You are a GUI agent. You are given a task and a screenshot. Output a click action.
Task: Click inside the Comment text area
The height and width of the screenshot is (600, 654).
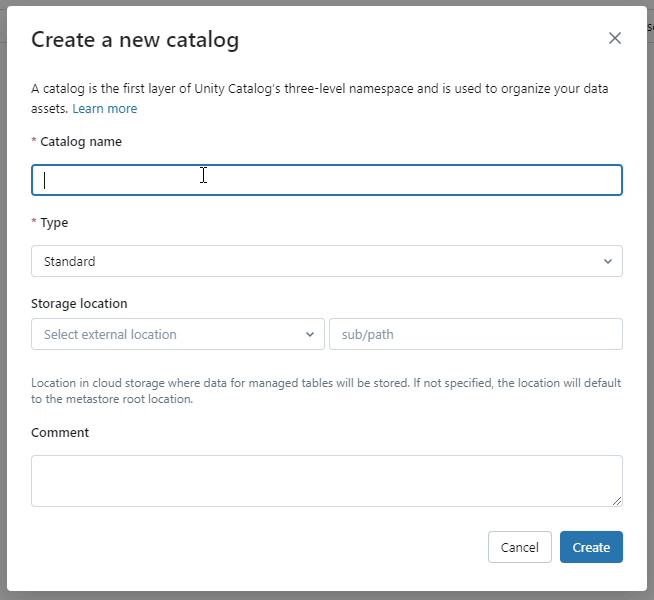click(326, 480)
